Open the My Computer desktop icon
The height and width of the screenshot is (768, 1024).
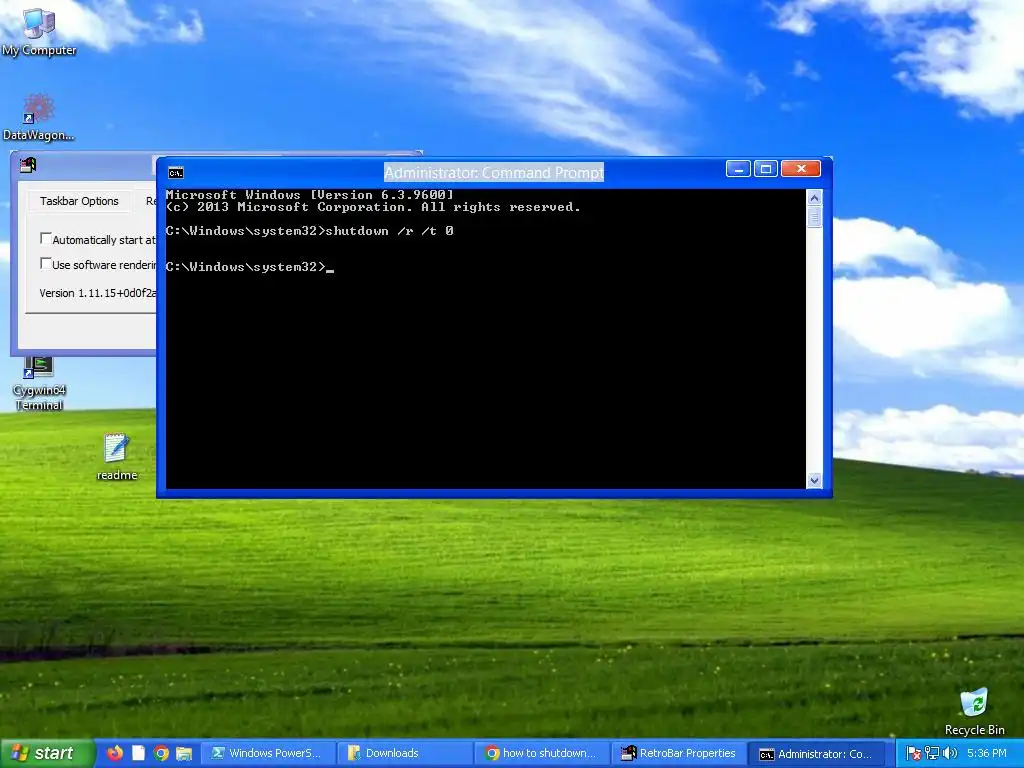[39, 32]
